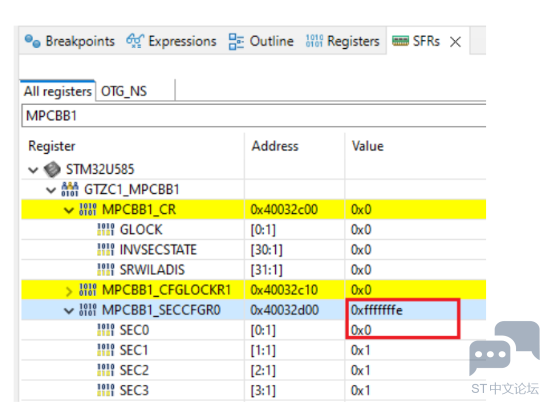
Task: Click the MPCBB1_CR register icon
Action: tap(88, 210)
